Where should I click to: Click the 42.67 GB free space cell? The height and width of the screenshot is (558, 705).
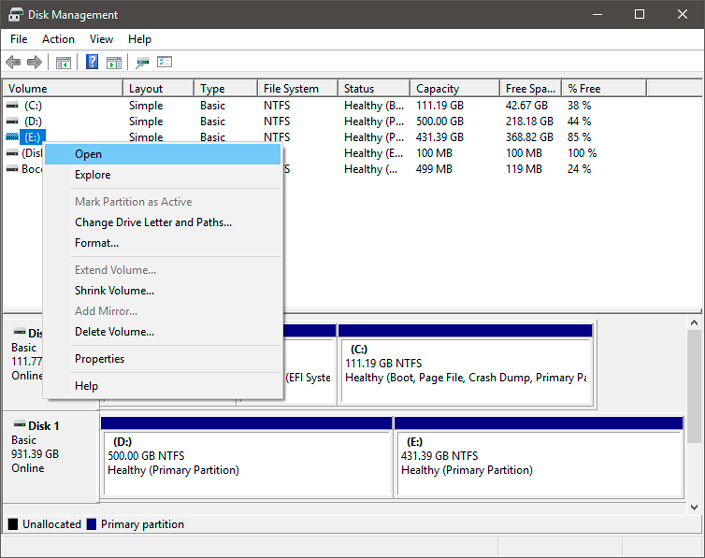pyautogui.click(x=527, y=106)
